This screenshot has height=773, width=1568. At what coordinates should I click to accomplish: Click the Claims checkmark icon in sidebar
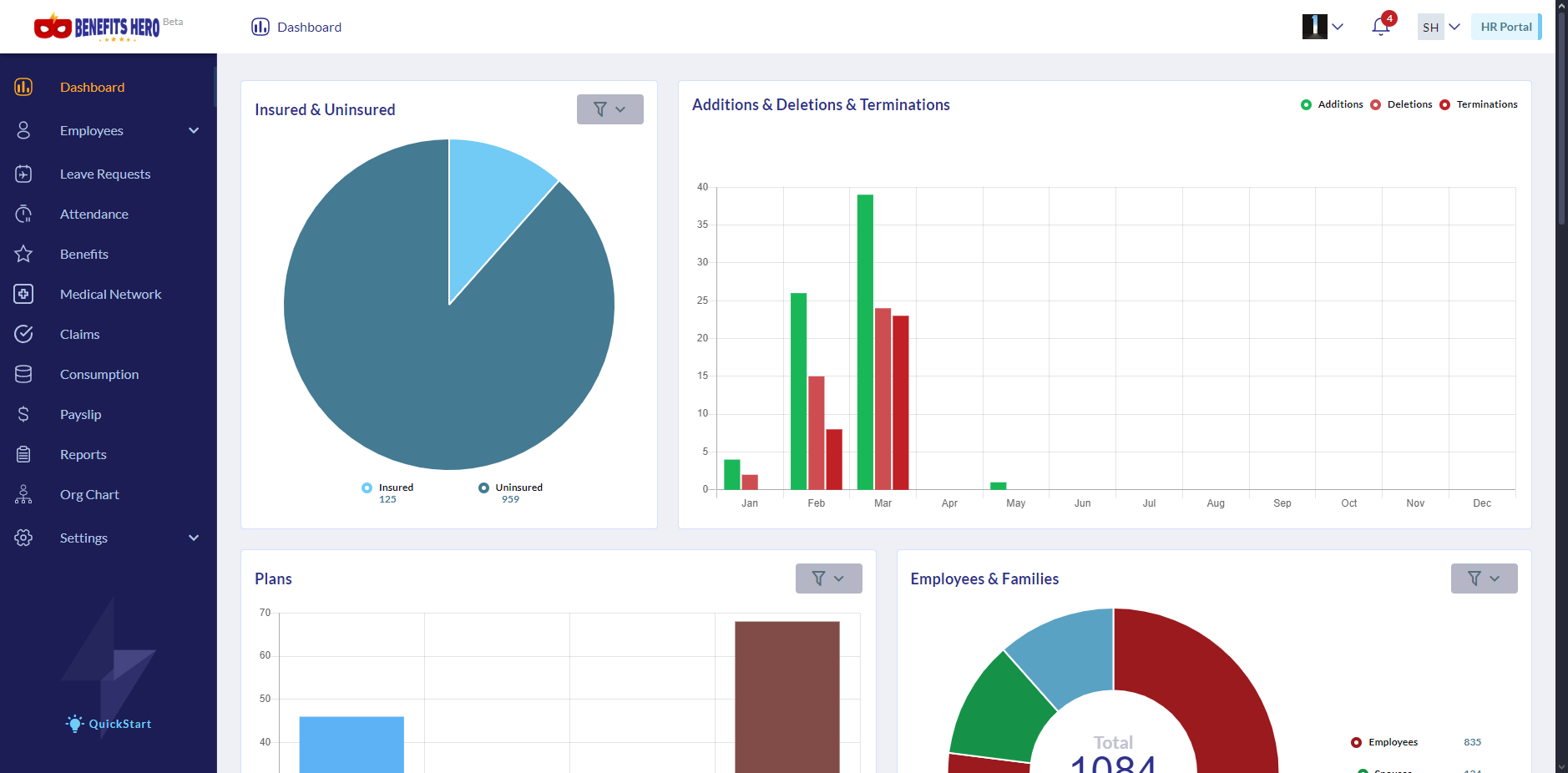point(23,334)
